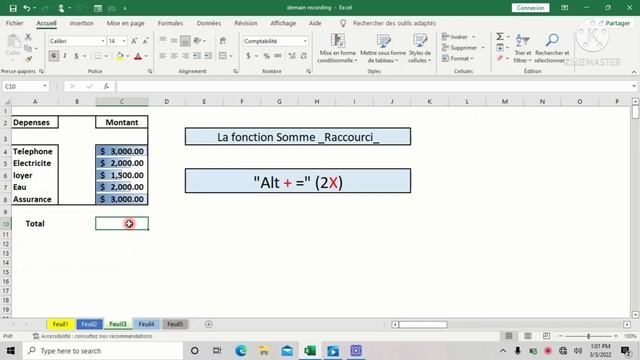Image resolution: width=640 pixels, height=360 pixels.
Task: Center the text horizontally
Action: (x=174, y=56)
